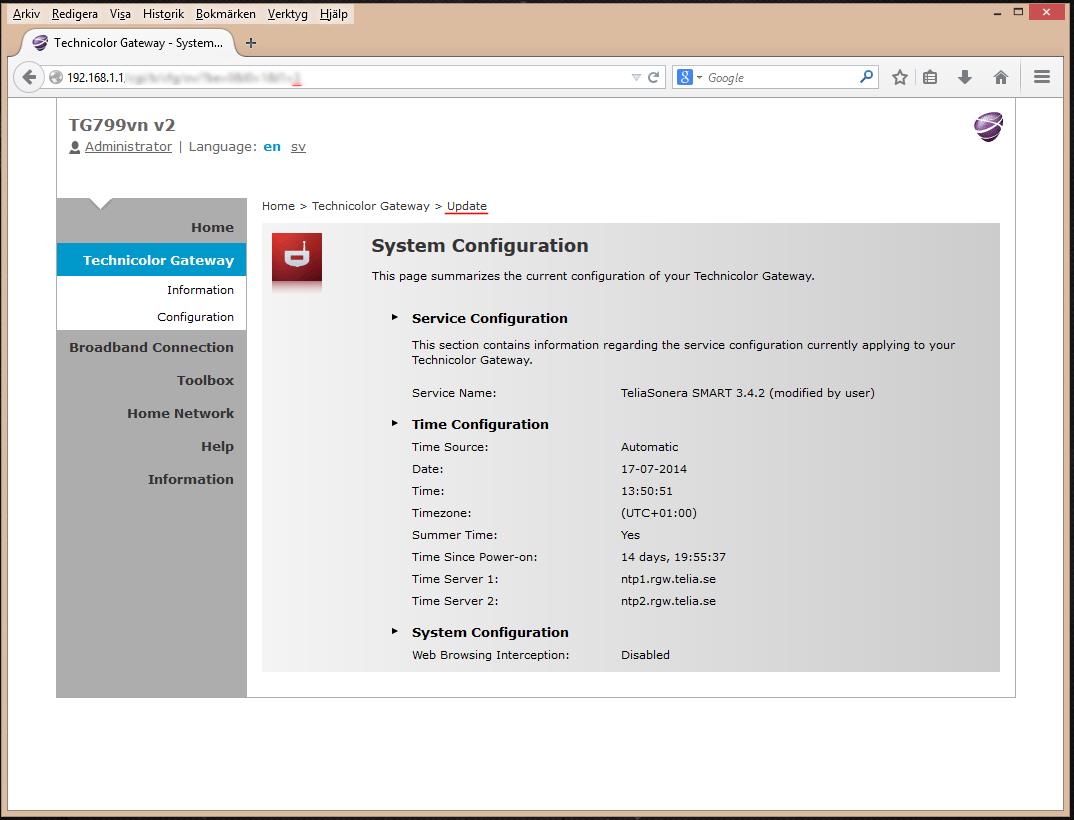Open a new tab with plus button
The height and width of the screenshot is (820, 1074).
(x=251, y=42)
